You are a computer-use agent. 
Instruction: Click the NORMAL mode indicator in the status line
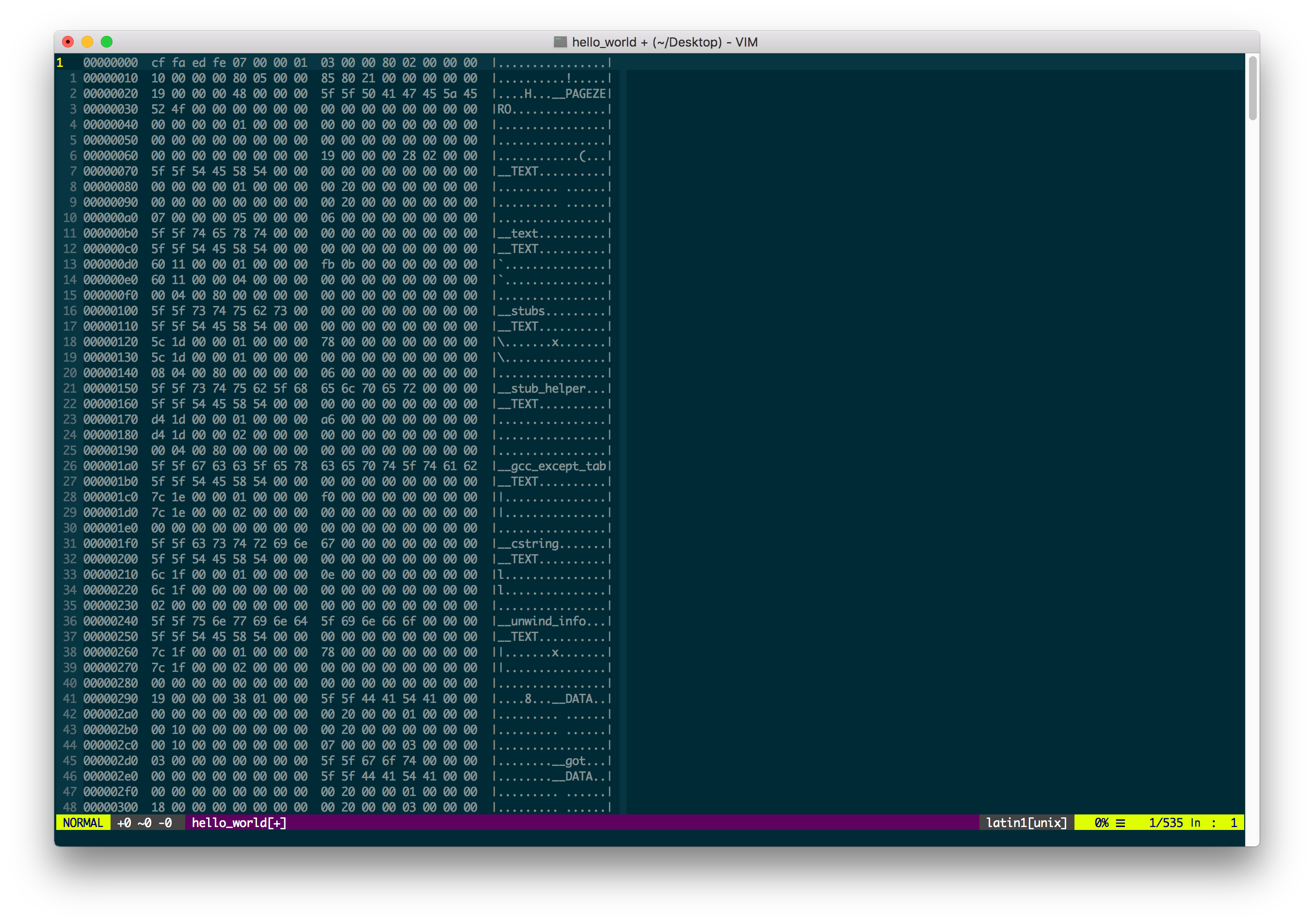83,823
